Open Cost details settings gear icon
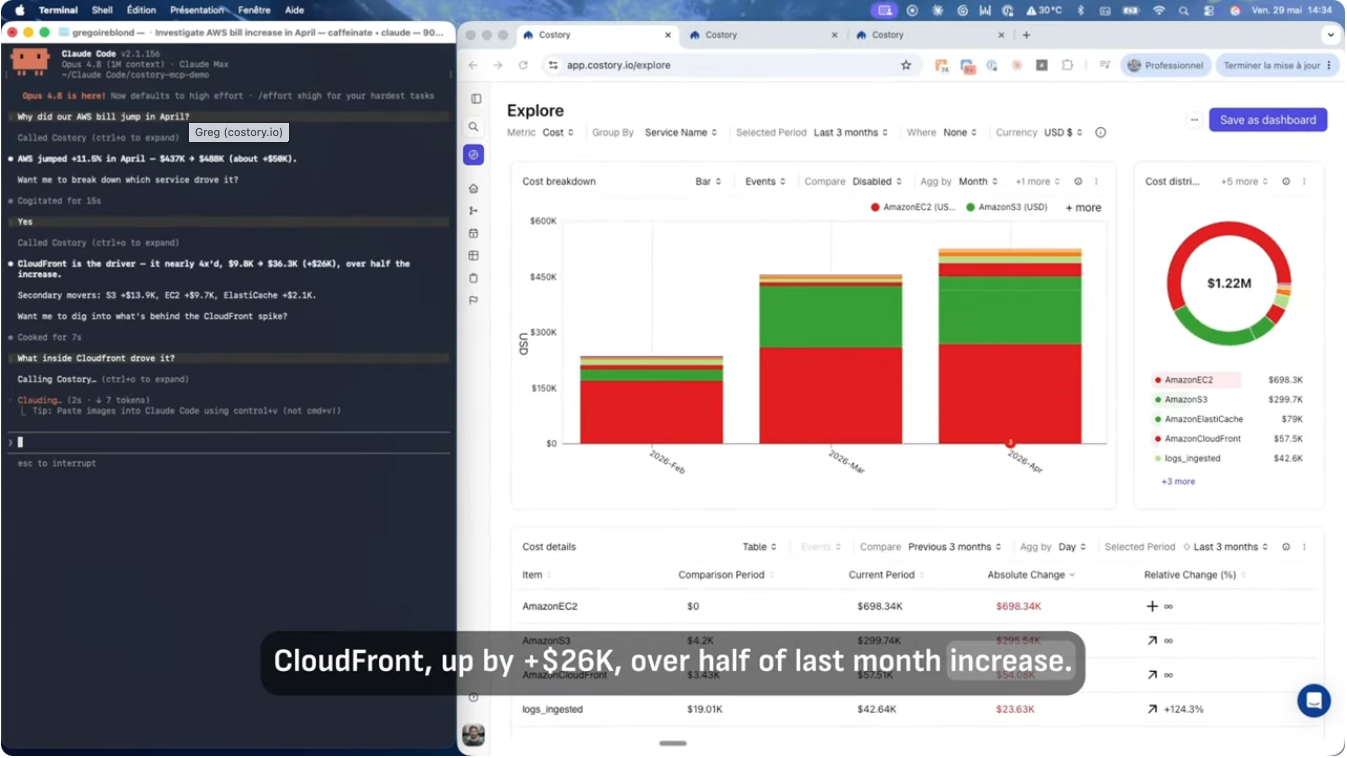The height and width of the screenshot is (758, 1347). [1286, 547]
